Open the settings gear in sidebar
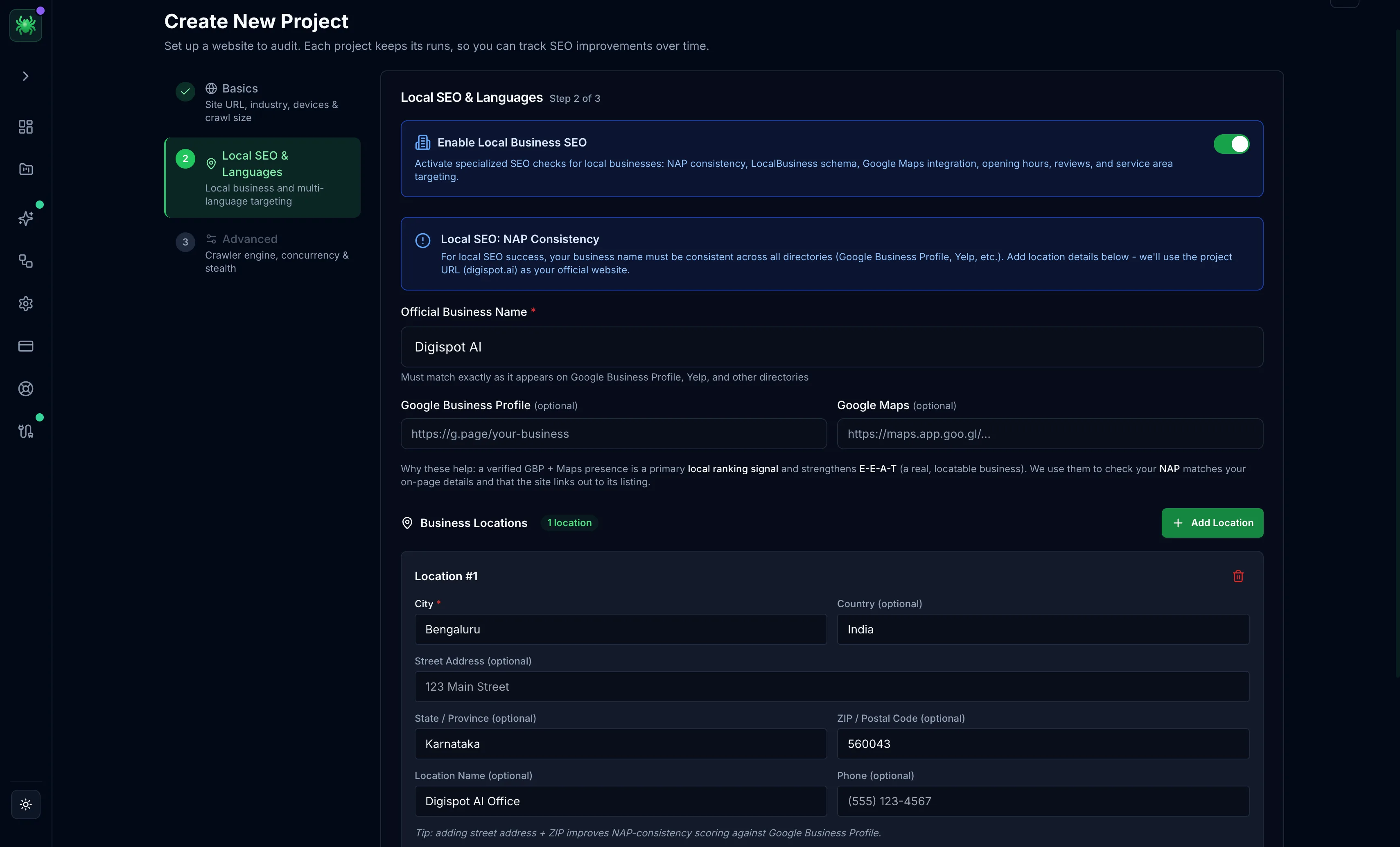This screenshot has height=847, width=1400. click(x=25, y=303)
